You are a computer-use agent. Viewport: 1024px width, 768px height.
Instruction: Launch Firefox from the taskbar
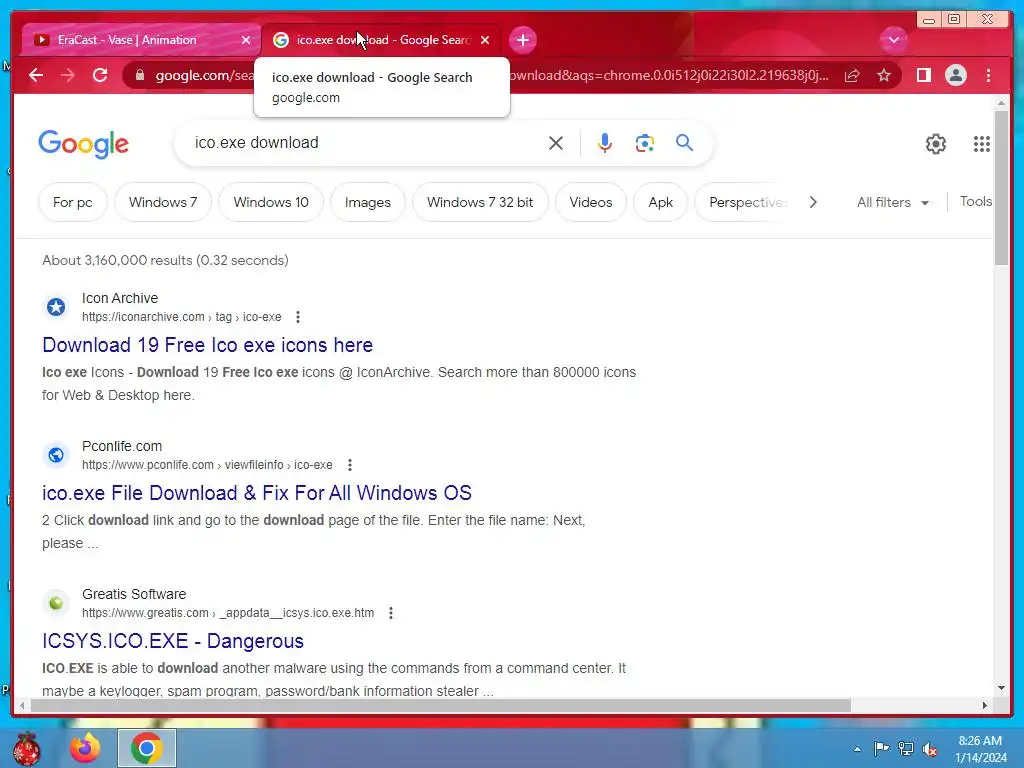(x=86, y=748)
